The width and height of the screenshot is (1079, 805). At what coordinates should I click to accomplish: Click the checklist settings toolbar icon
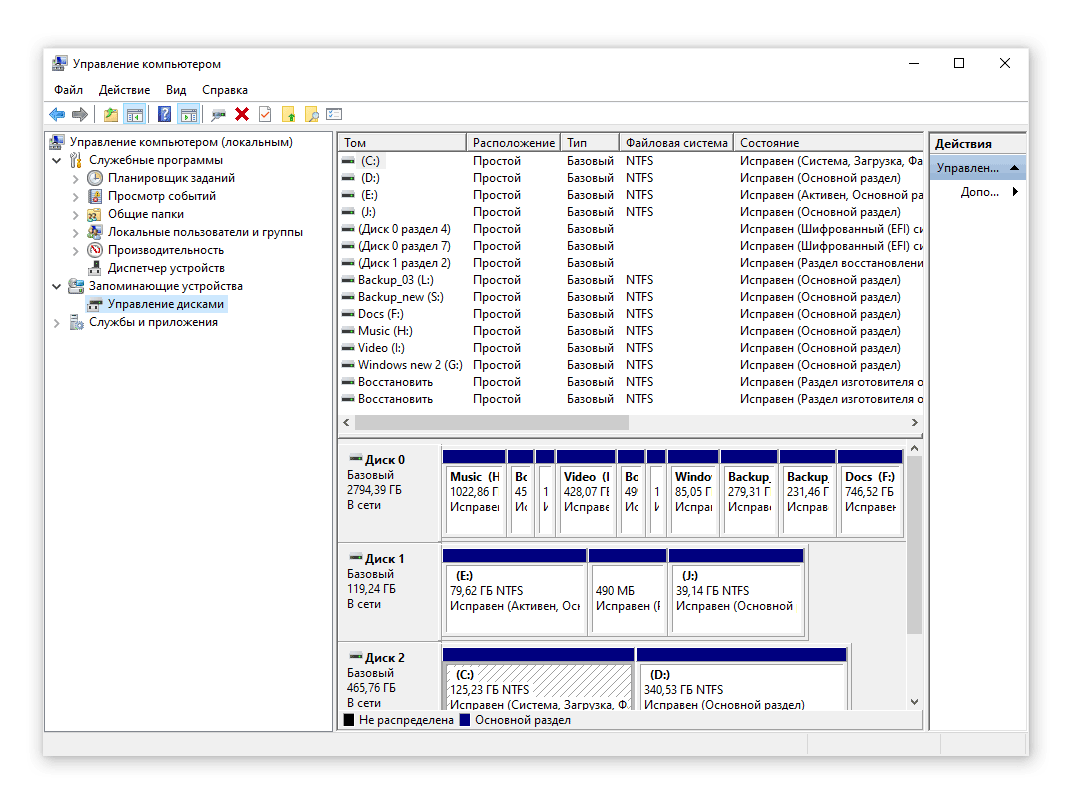[334, 114]
